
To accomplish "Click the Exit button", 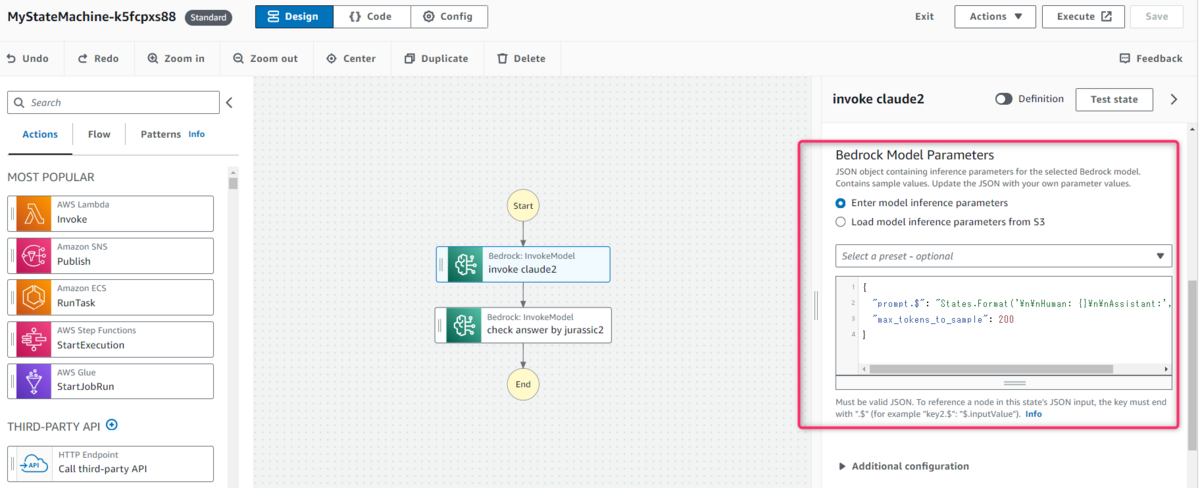I will pyautogui.click(x=925, y=16).
